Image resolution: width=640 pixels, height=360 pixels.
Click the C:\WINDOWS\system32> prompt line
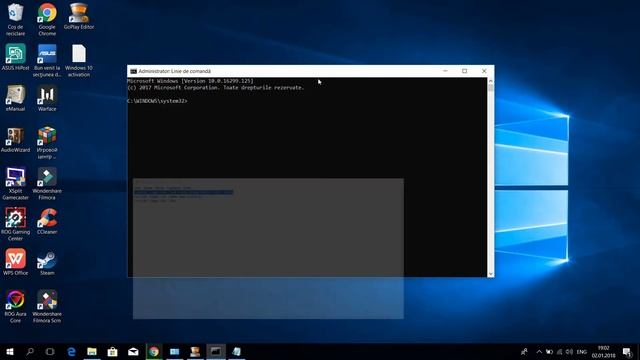pyautogui.click(x=157, y=101)
